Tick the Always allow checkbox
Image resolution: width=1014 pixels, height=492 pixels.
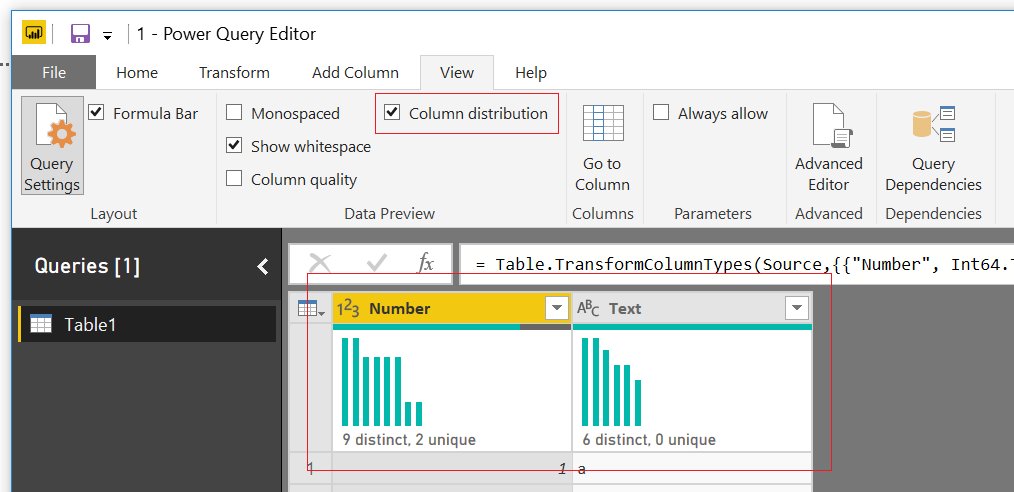[660, 112]
